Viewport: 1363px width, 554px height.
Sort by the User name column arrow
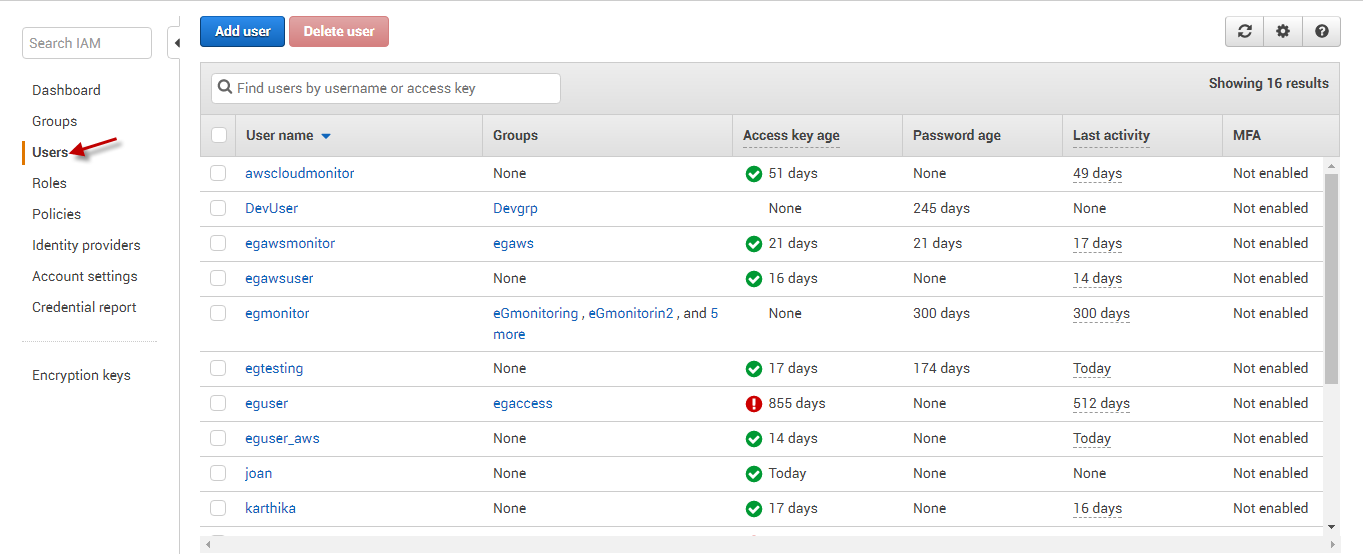tap(326, 136)
